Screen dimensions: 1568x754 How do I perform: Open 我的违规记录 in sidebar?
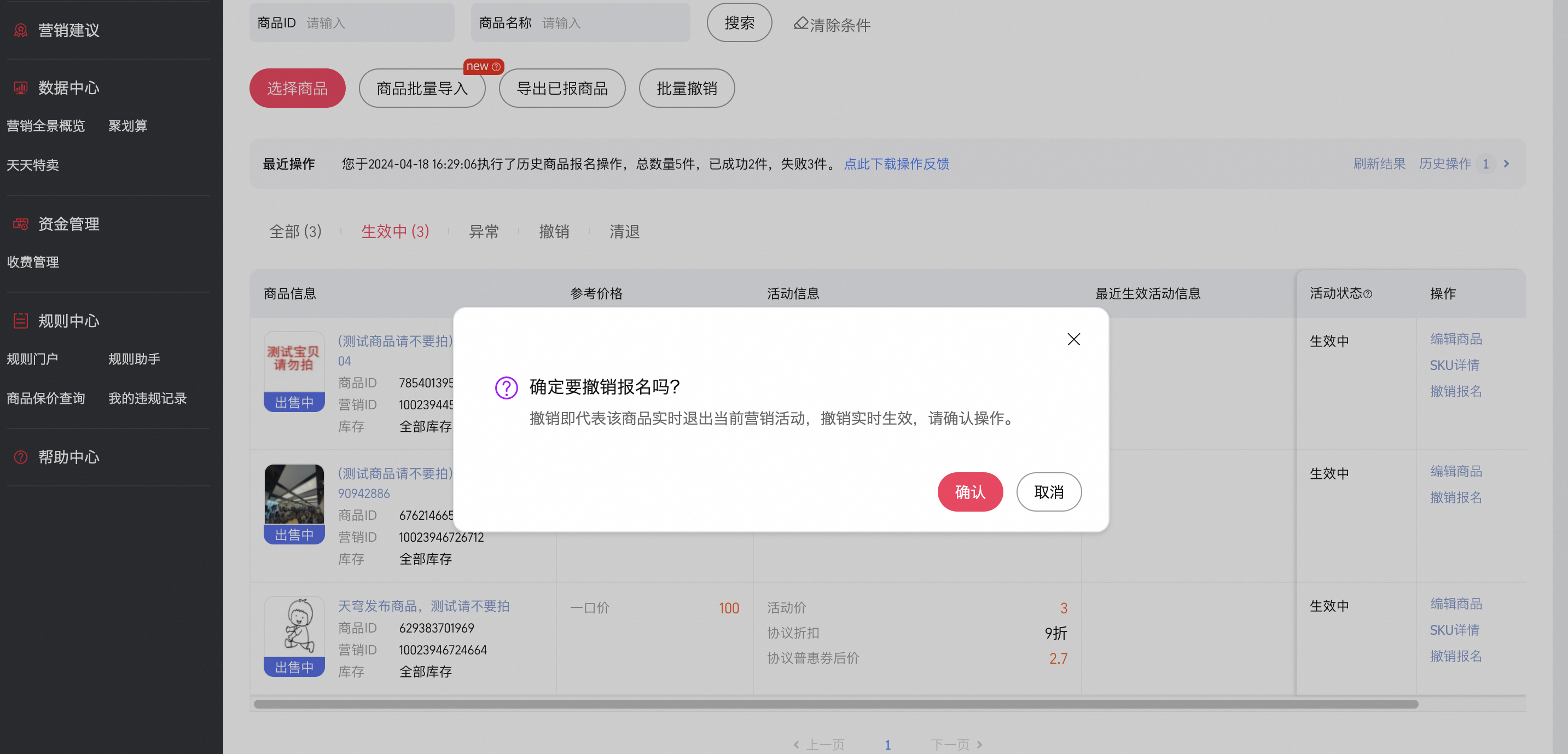point(147,398)
